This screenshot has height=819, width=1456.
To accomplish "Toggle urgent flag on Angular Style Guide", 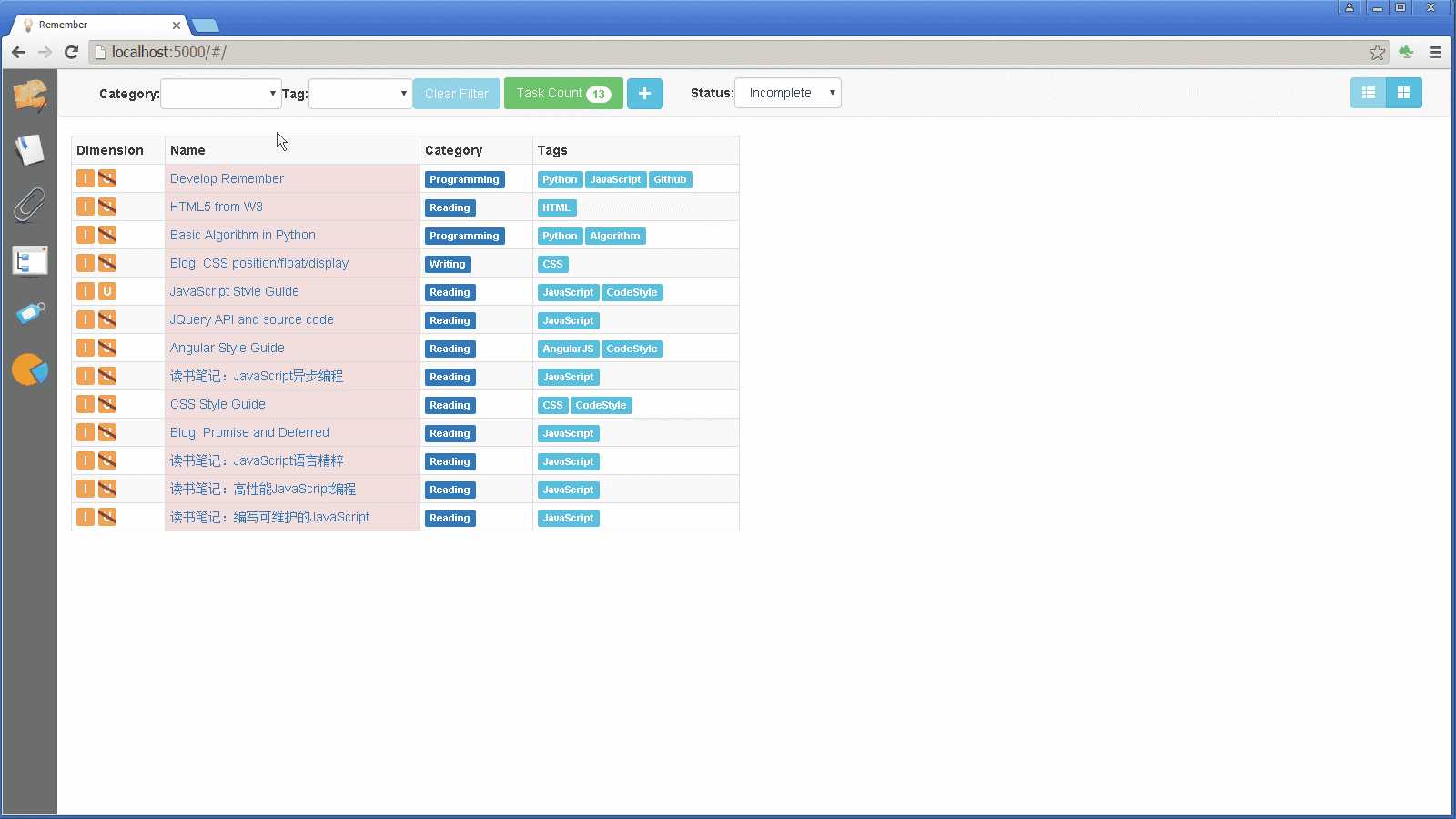I will tap(107, 348).
